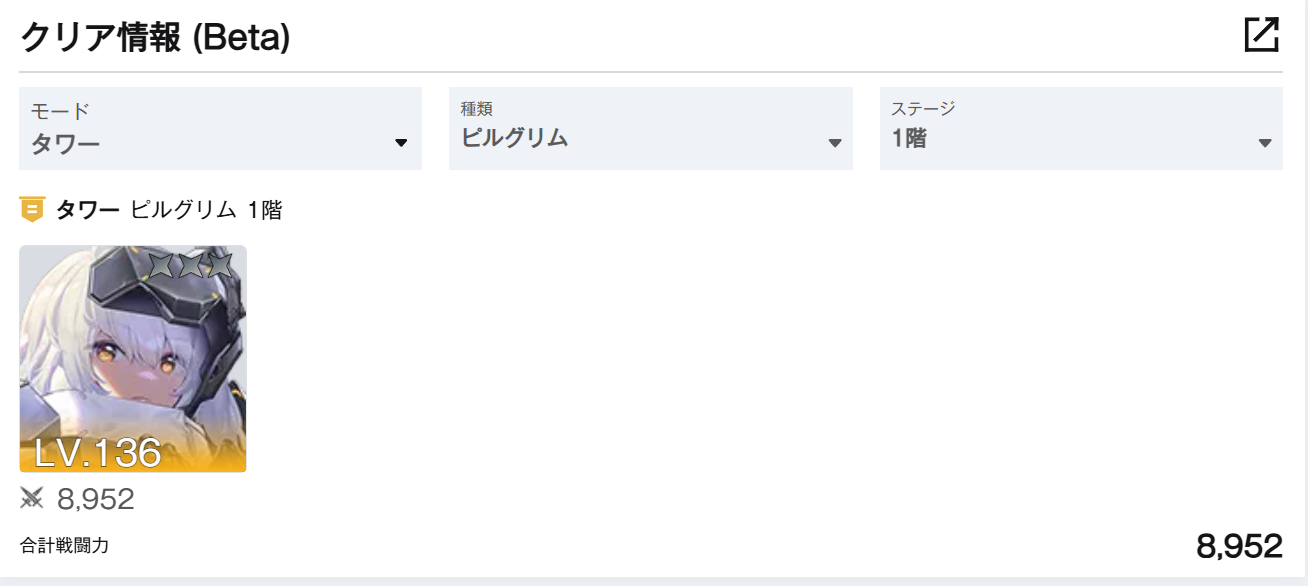Open the ステージ dropdown showing 1階
Image resolution: width=1308 pixels, height=586 pixels.
1081,128
